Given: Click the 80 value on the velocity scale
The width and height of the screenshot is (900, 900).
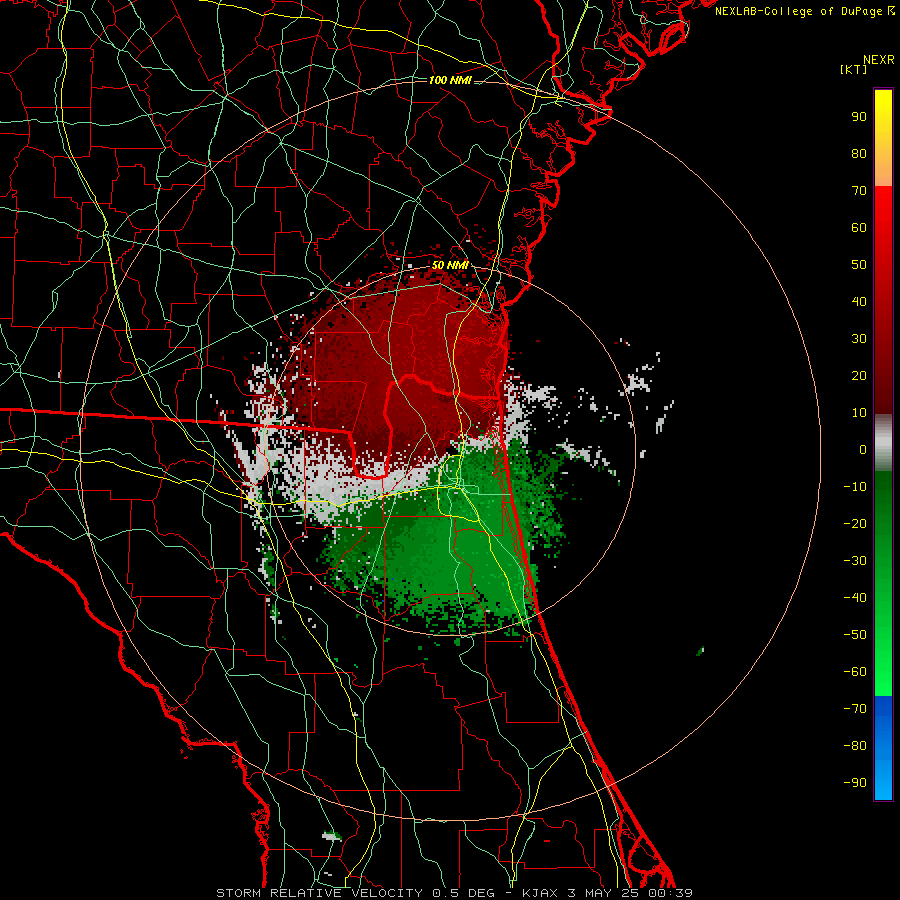Looking at the screenshot, I should pyautogui.click(x=859, y=154).
